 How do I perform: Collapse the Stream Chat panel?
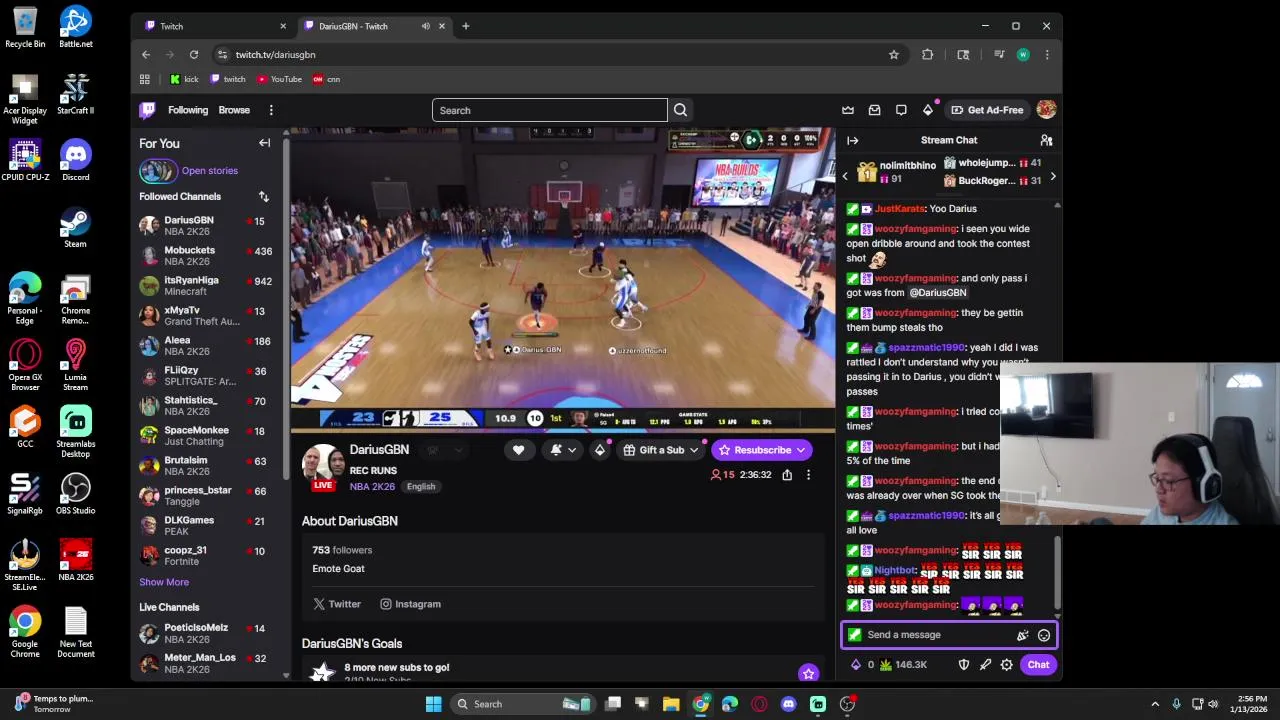click(x=852, y=140)
